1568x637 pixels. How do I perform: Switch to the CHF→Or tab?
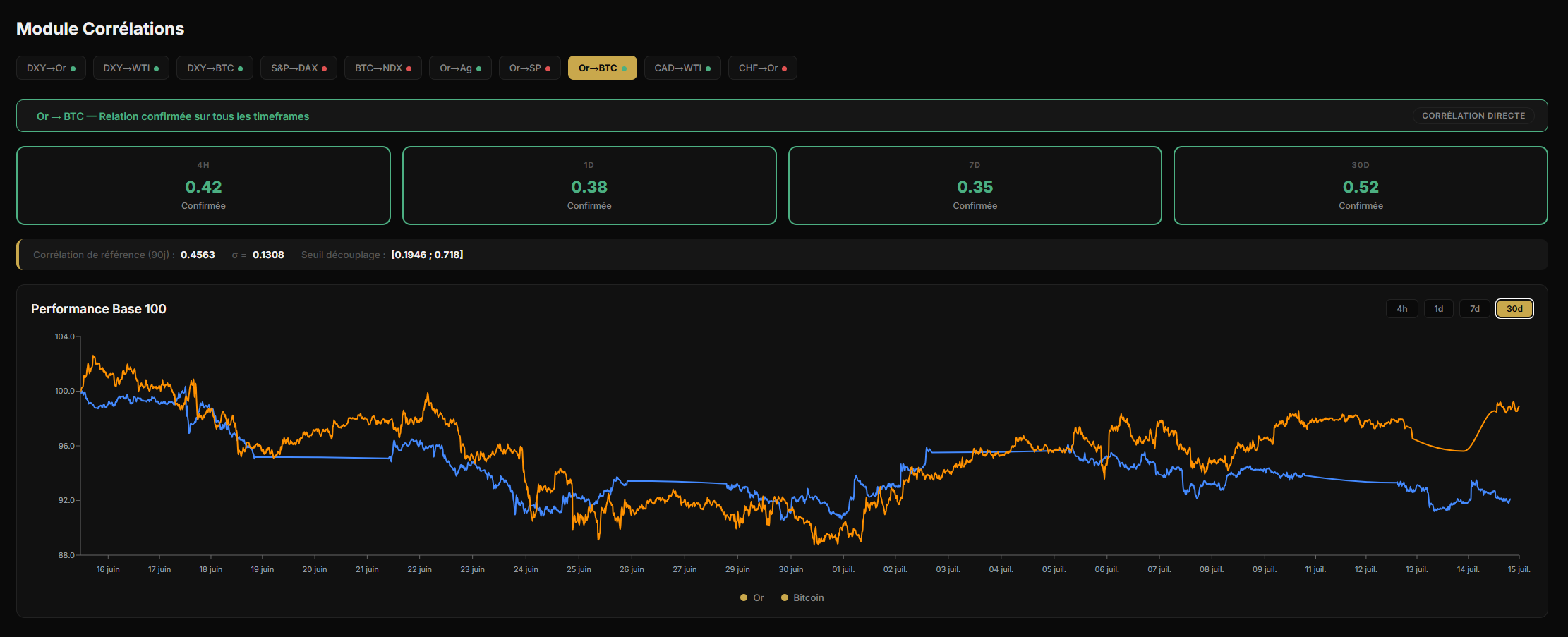[762, 68]
